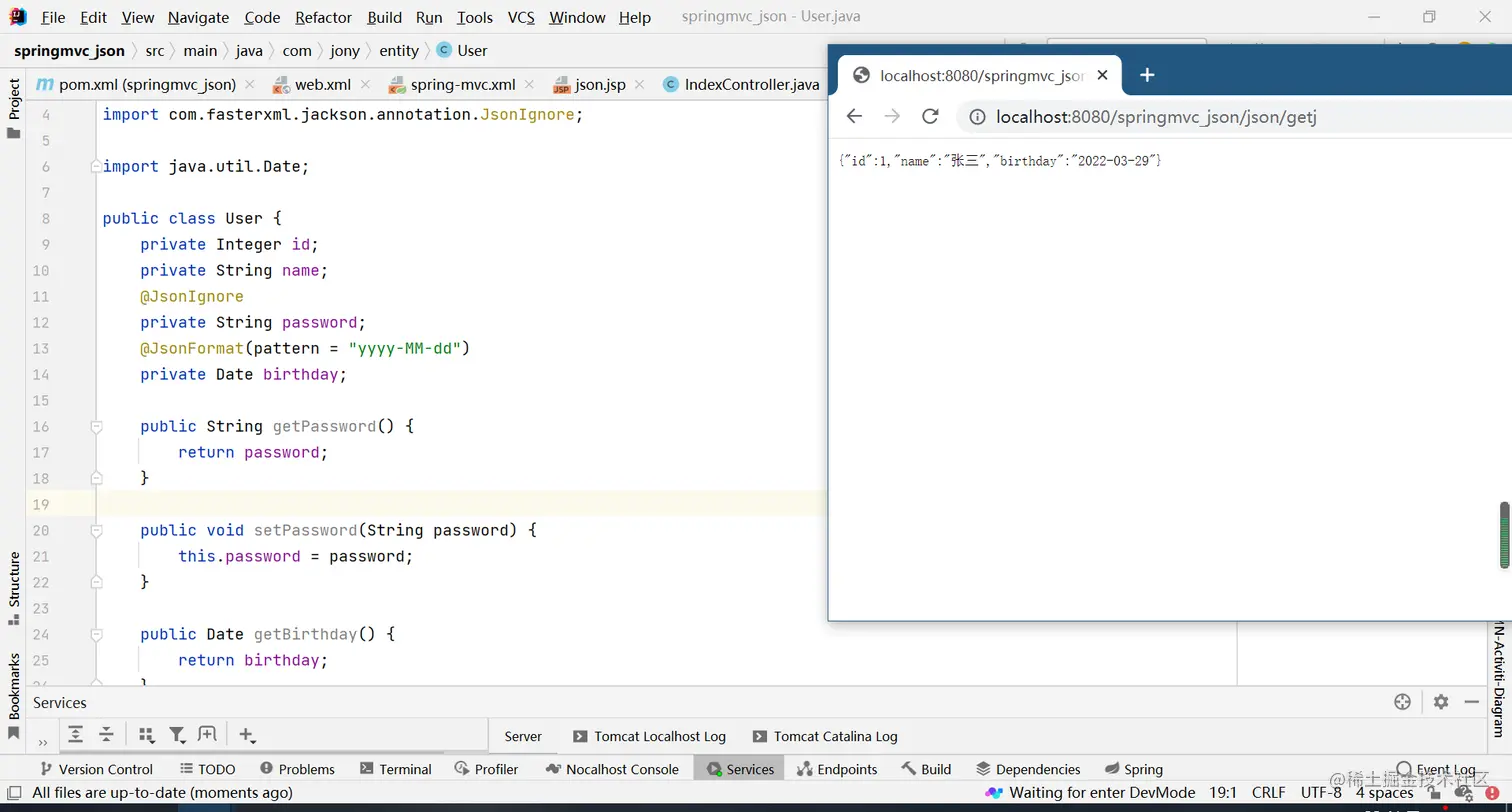Fold the getPassword method at line 16

[96, 426]
